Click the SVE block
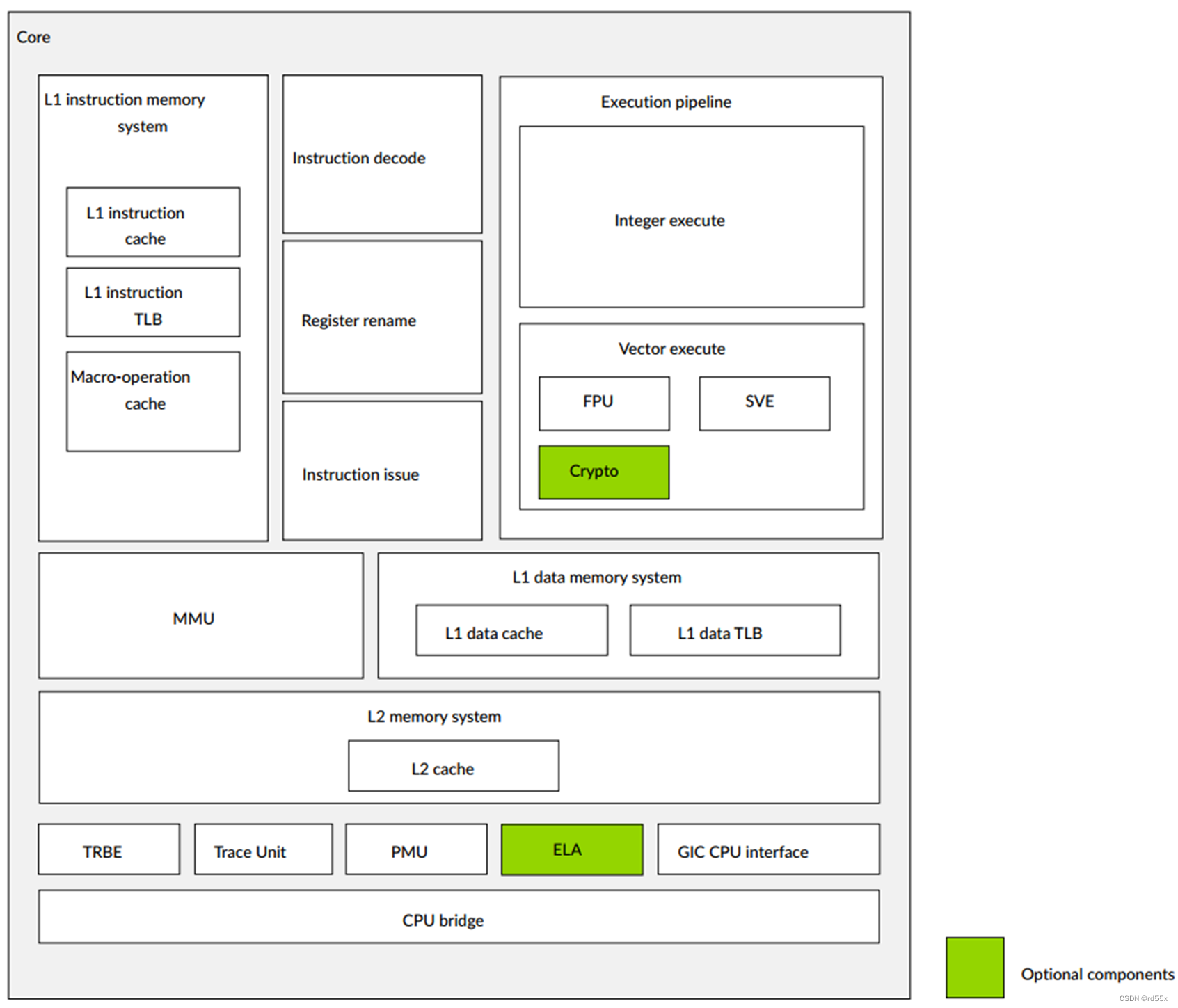Viewport: 1178px width, 1008px height. coord(763,402)
